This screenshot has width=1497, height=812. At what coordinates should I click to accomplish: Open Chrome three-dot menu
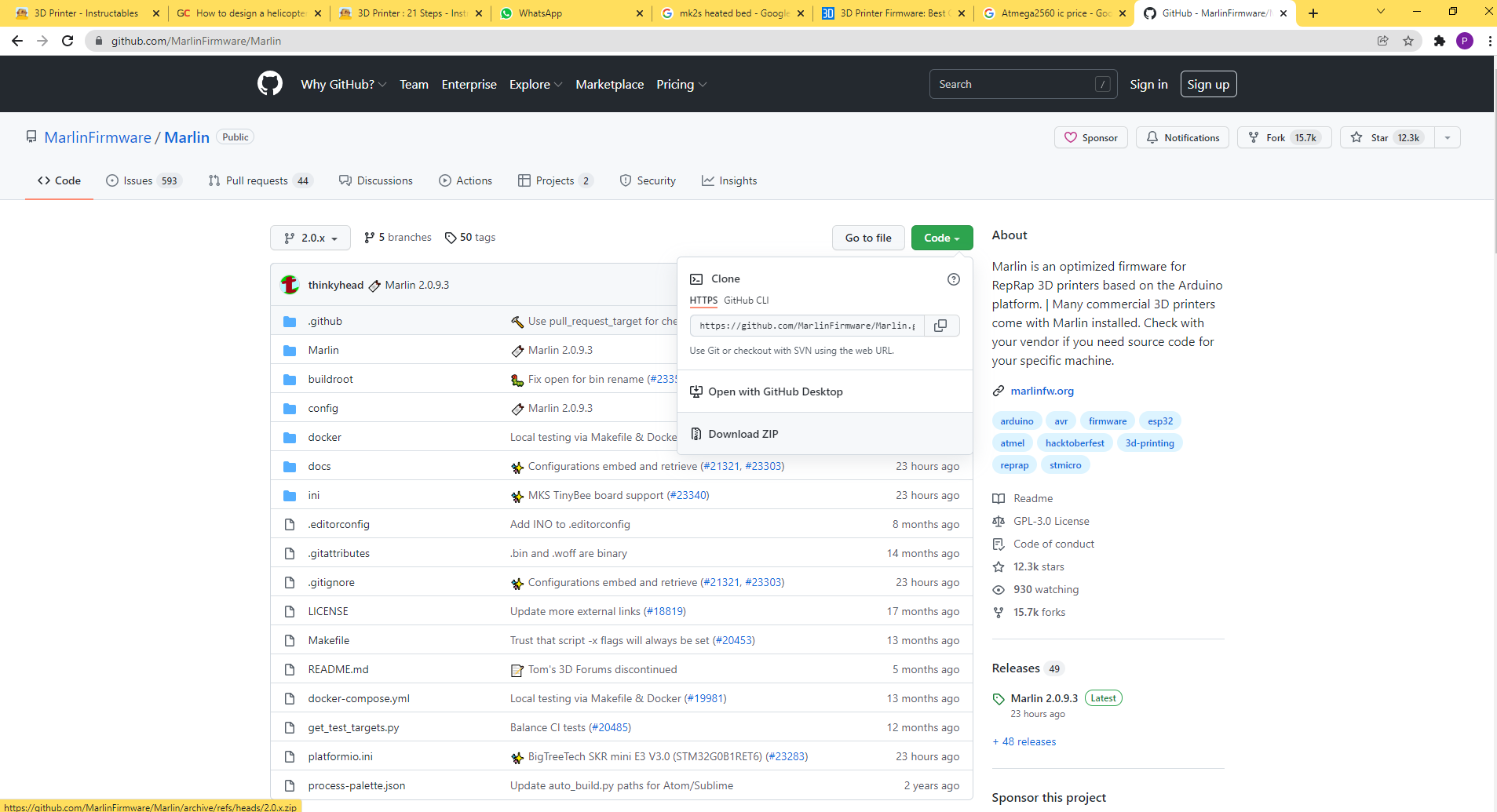[x=1489, y=41]
